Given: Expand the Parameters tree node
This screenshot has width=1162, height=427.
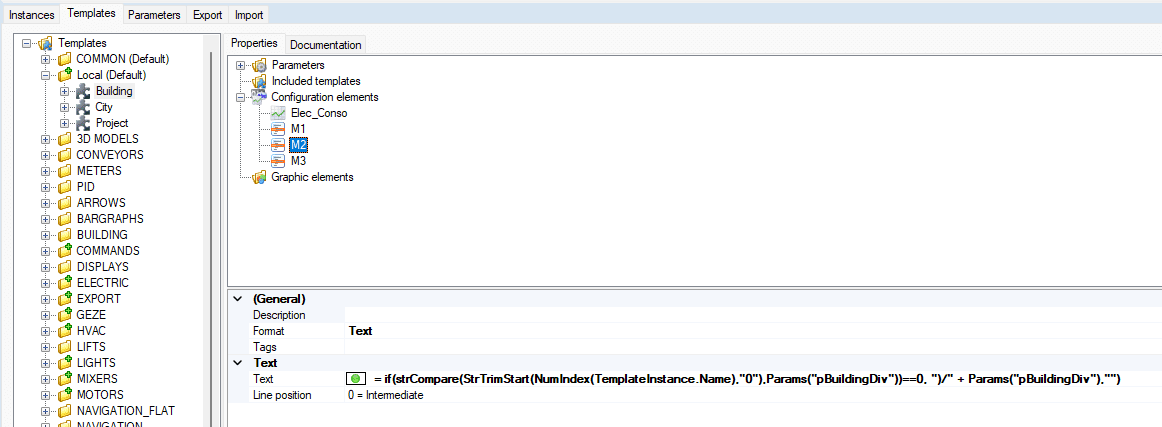Looking at the screenshot, I should click(241, 65).
